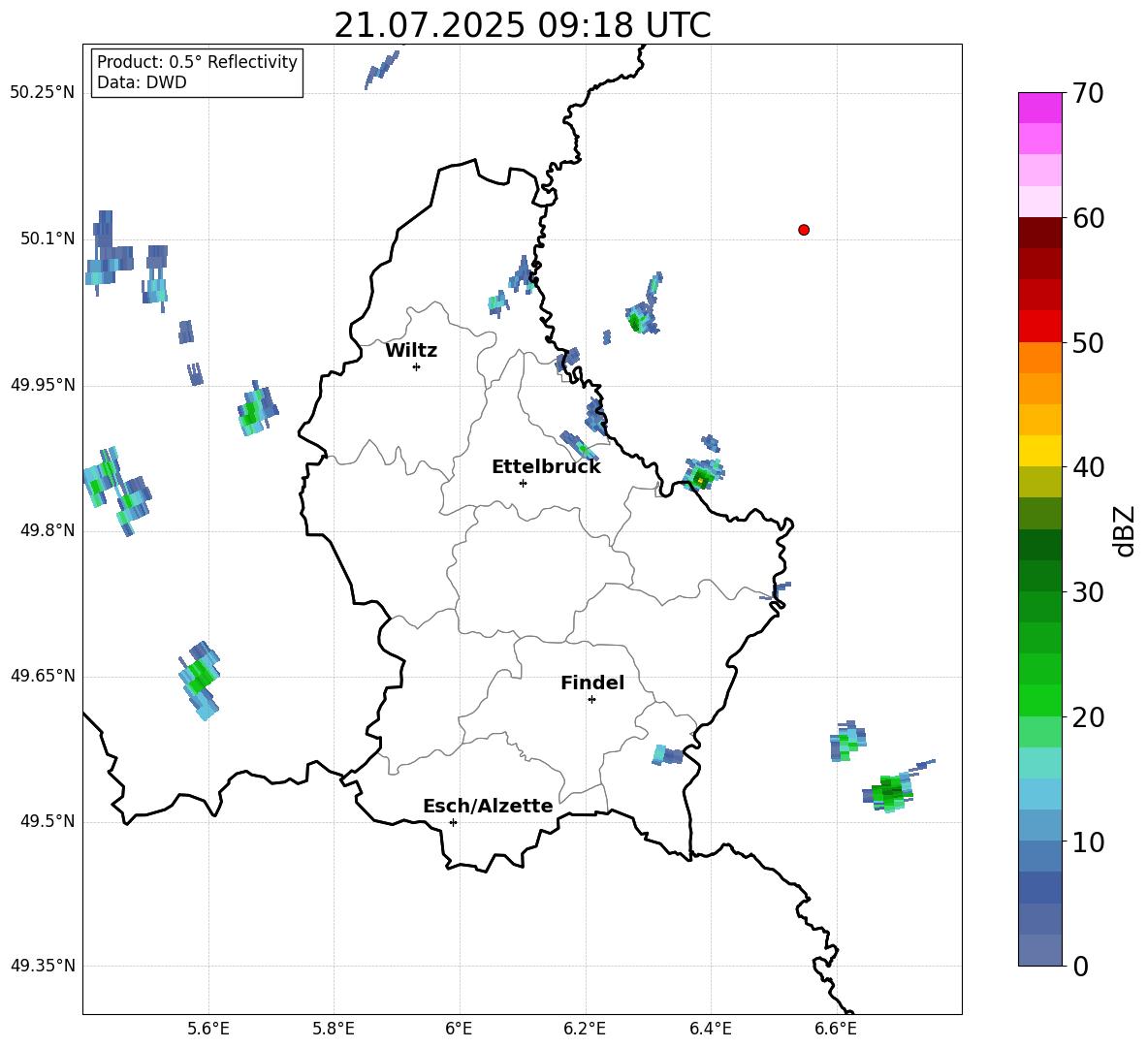
Task: Click the title 21.07.2025 09:18 UTC
Action: point(523,25)
